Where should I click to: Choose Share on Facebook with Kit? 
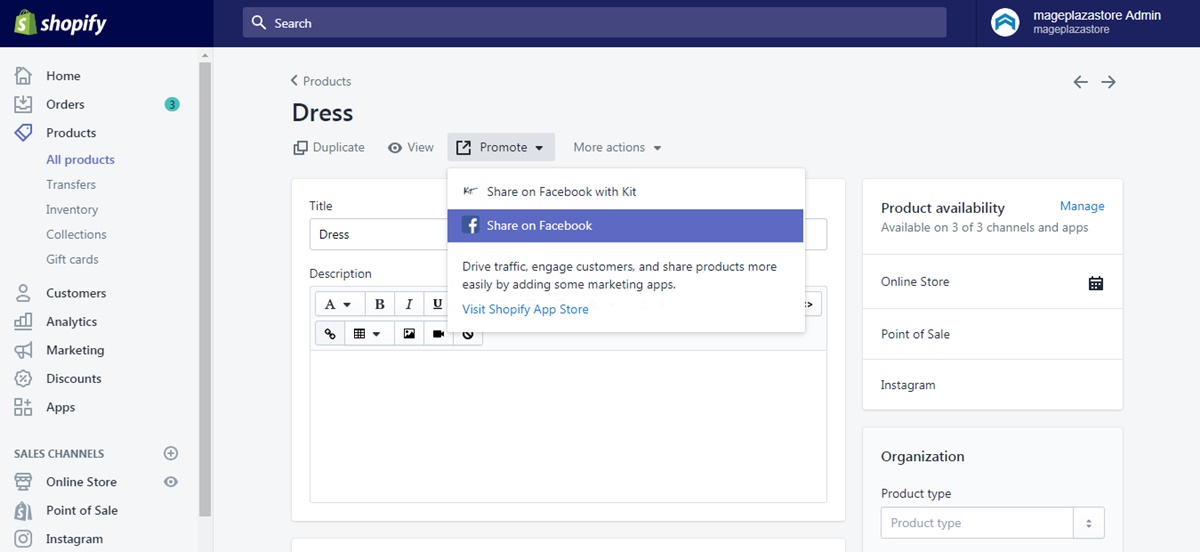pyautogui.click(x=626, y=192)
